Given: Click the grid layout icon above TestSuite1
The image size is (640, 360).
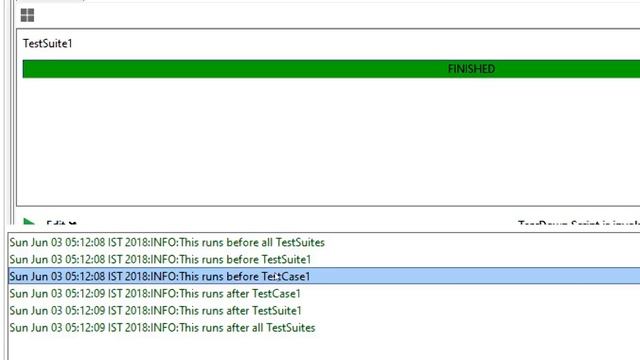Looking at the screenshot, I should (x=27, y=15).
